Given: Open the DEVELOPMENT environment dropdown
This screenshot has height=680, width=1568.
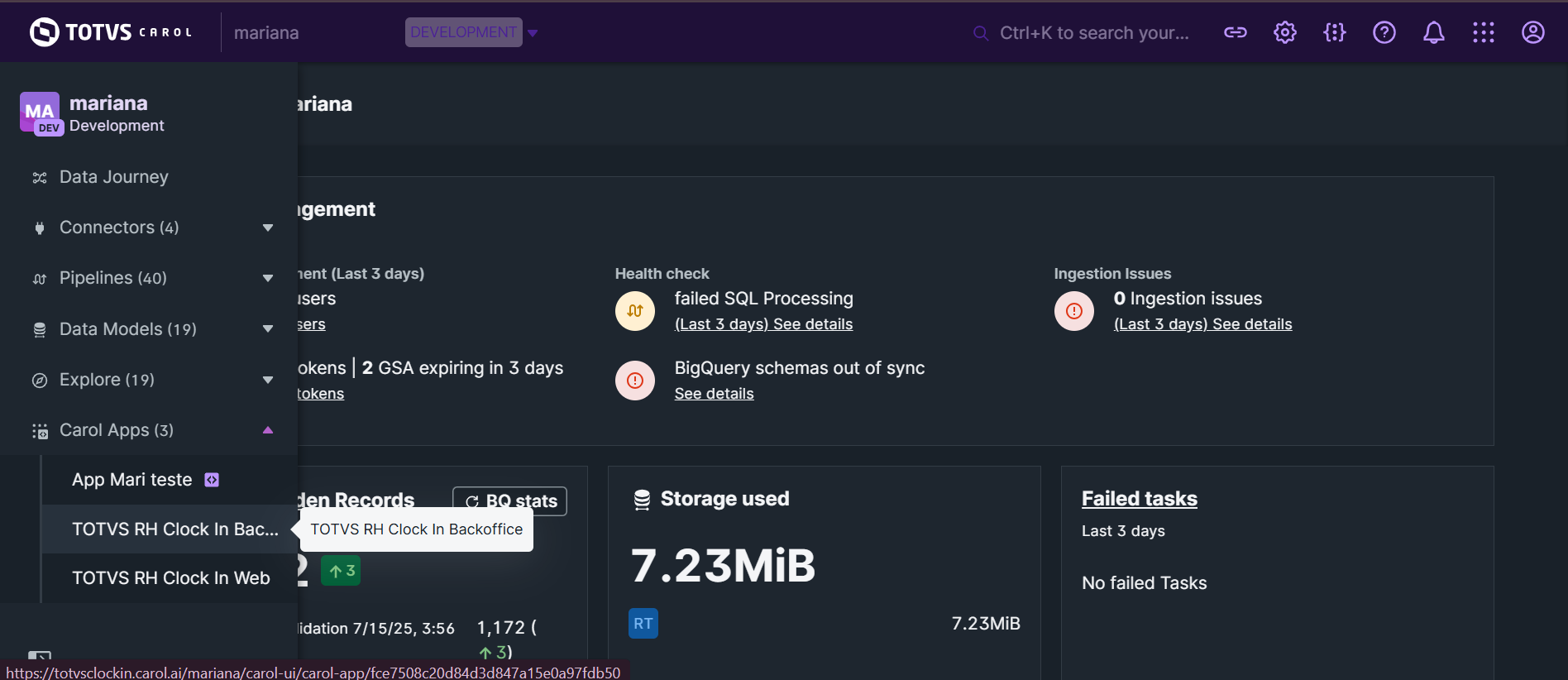Looking at the screenshot, I should (x=471, y=32).
